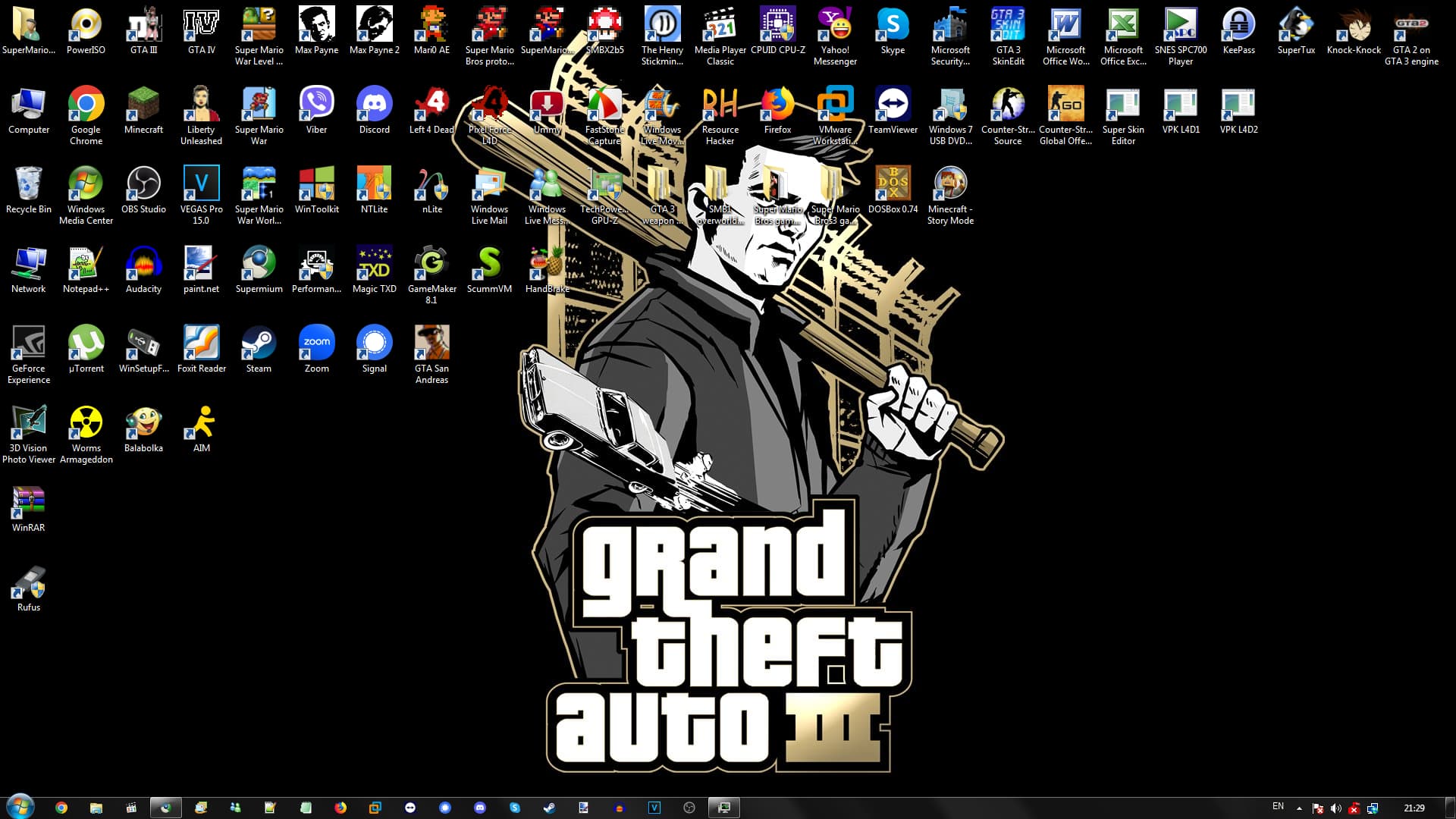Screen dimensions: 1456x819
Task: Open the EN language bar selector
Action: pyautogui.click(x=1278, y=807)
